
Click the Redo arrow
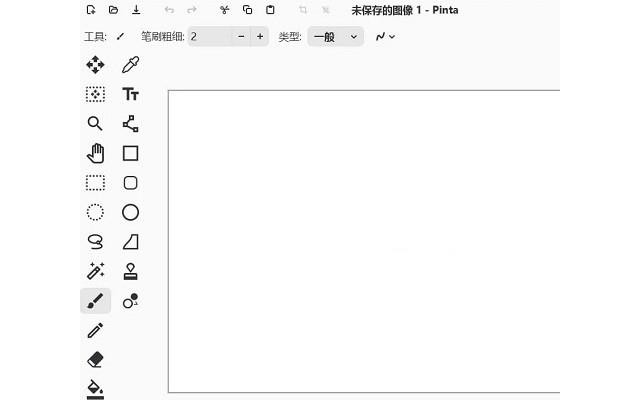(191, 10)
